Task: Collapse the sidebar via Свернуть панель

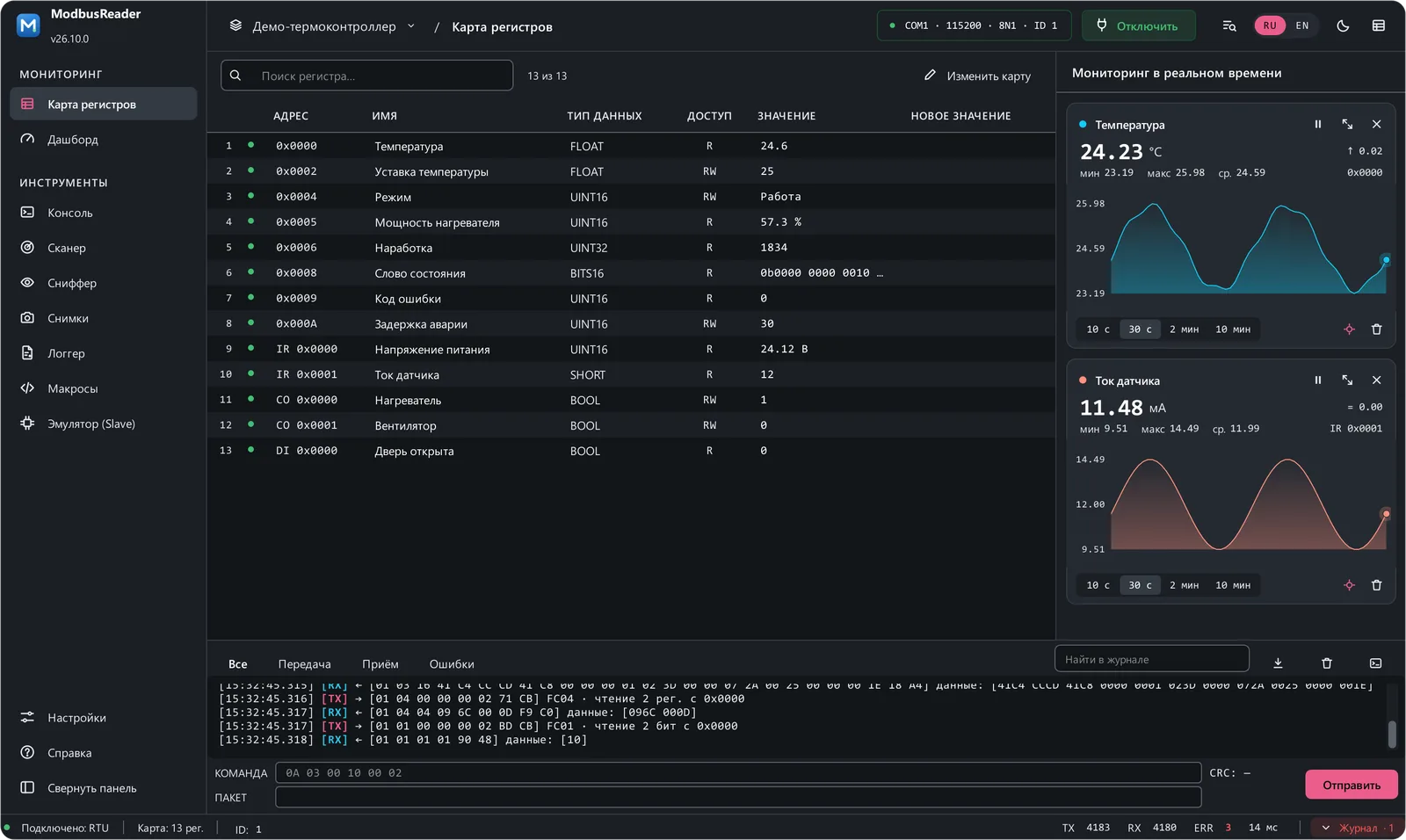Action: coord(103,788)
